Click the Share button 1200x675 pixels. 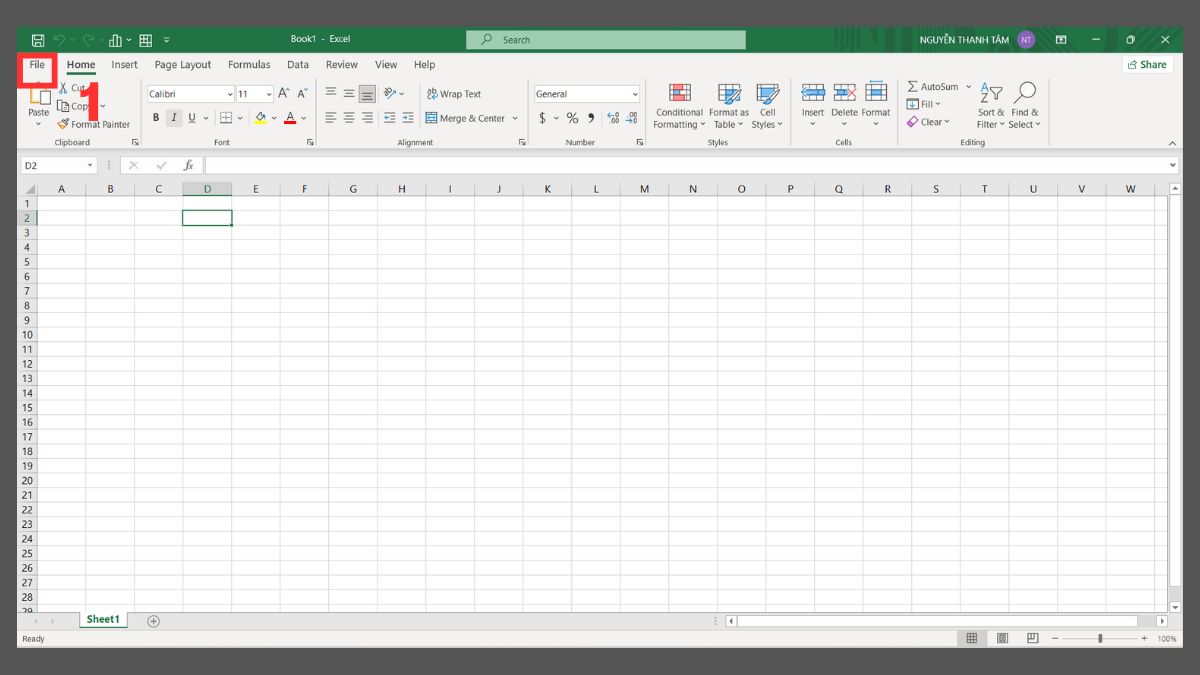coord(1146,64)
